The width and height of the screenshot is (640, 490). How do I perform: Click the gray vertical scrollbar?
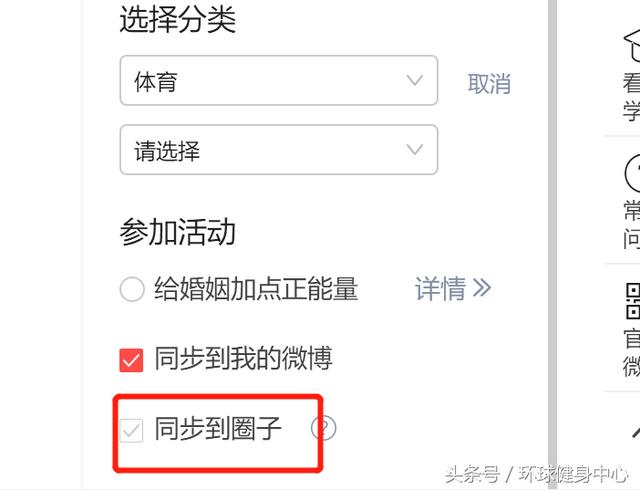[x=552, y=245]
